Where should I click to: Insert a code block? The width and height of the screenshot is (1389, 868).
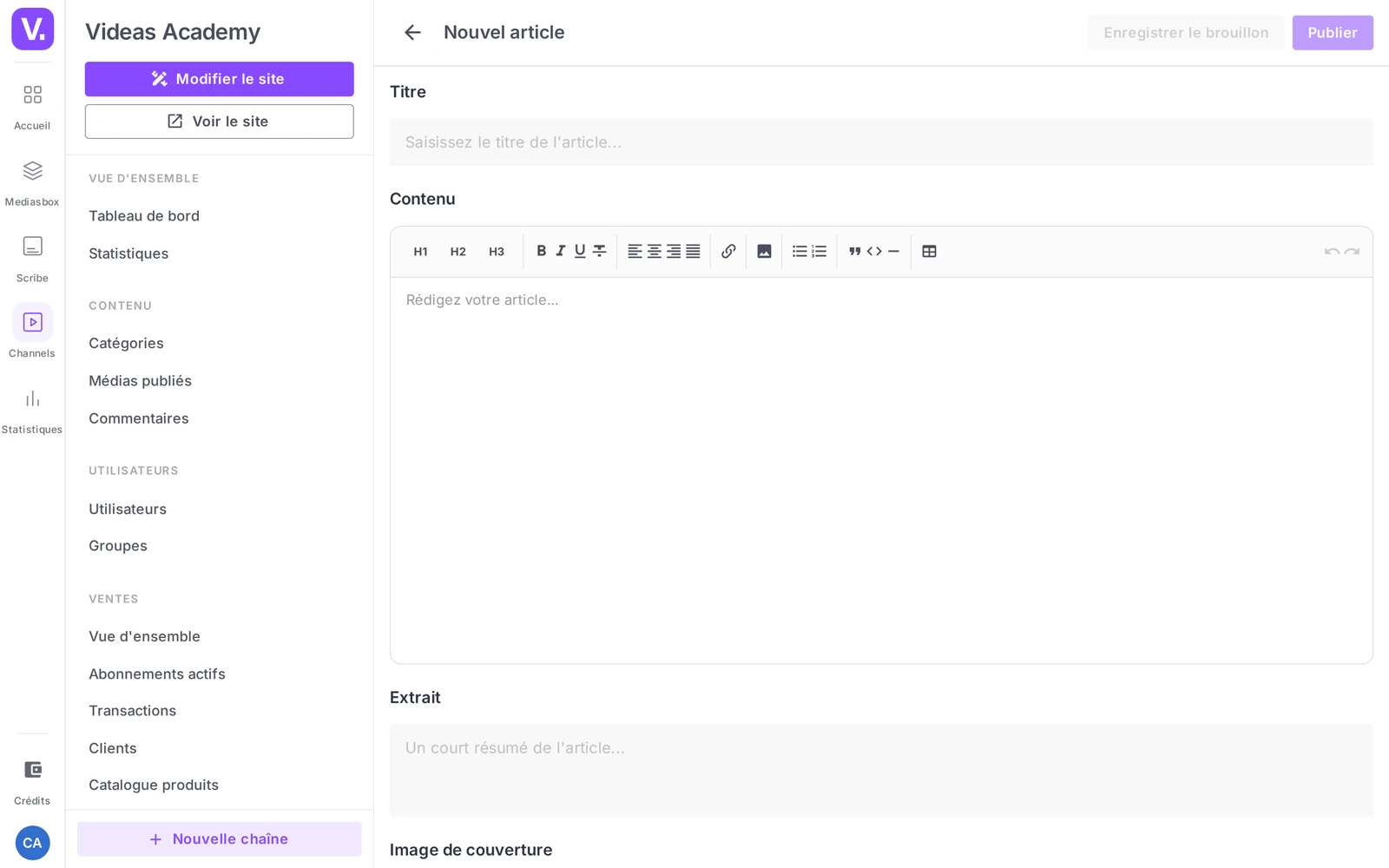pos(874,251)
